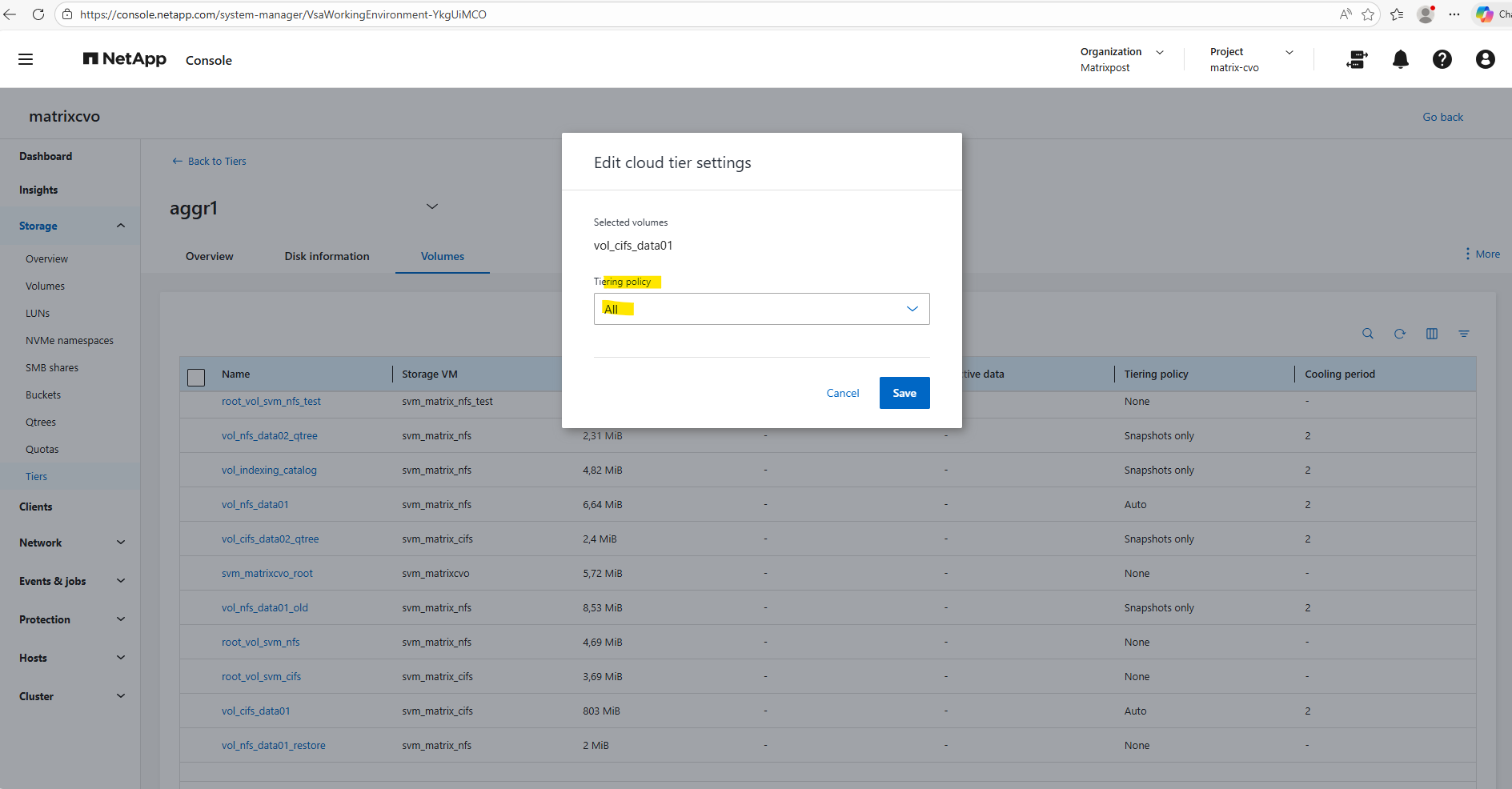This screenshot has height=789, width=1512.
Task: Expand the Protection sidebar section
Action: tap(121, 619)
